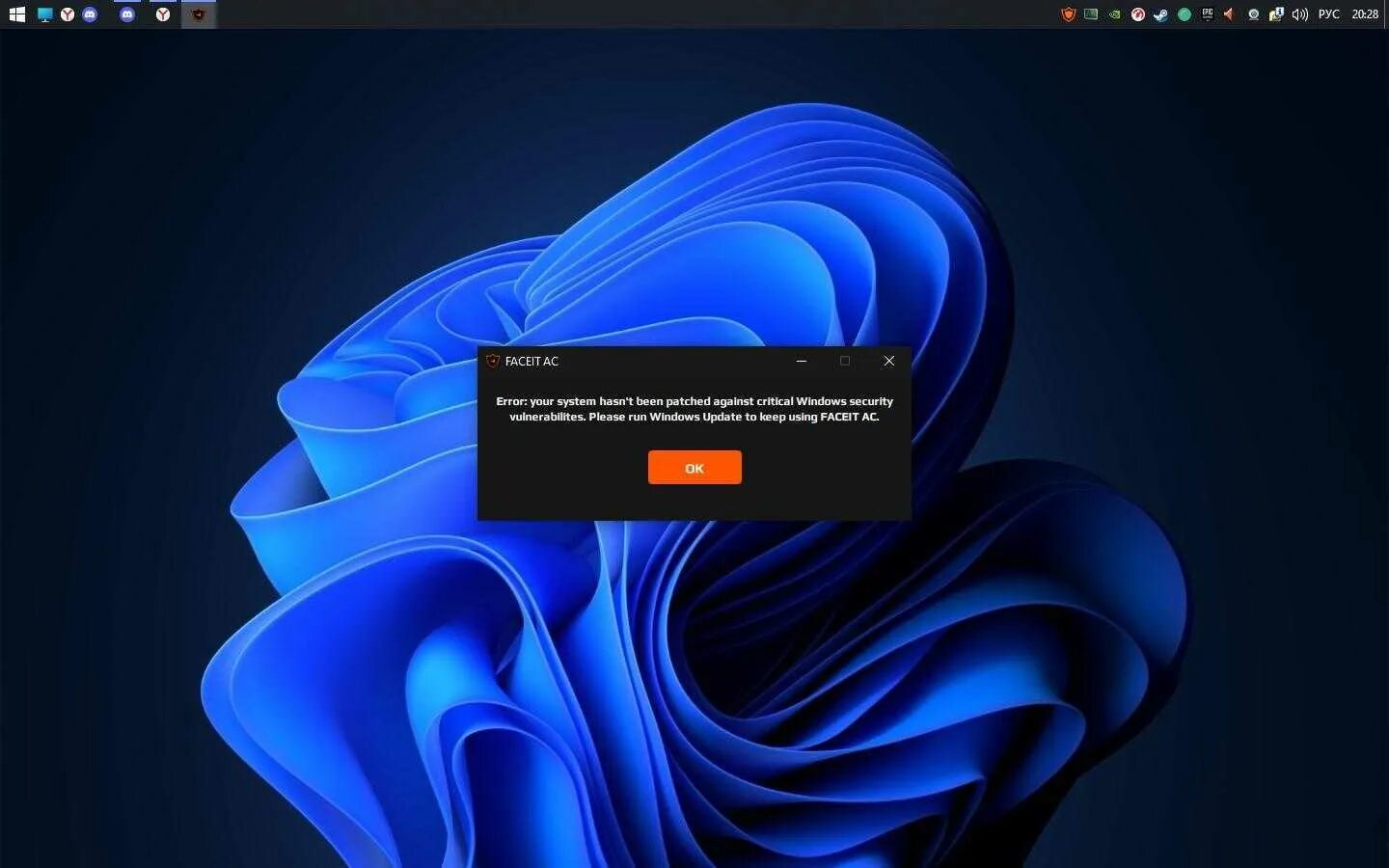Click the FACEIT shield icon in dialog title bar
Viewport: 1389px width, 868px height.
point(493,361)
